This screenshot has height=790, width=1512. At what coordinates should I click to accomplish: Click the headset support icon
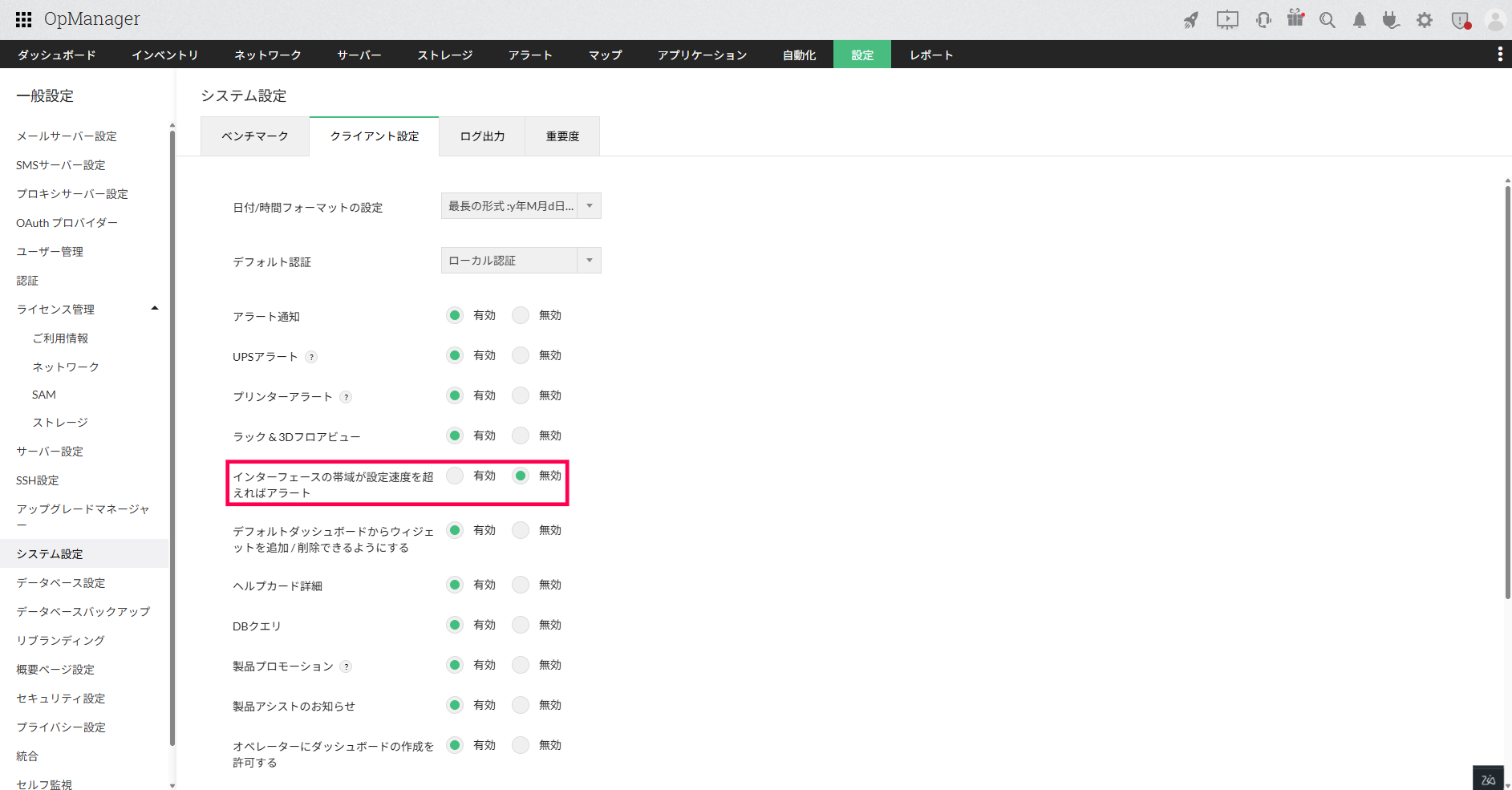(x=1263, y=20)
